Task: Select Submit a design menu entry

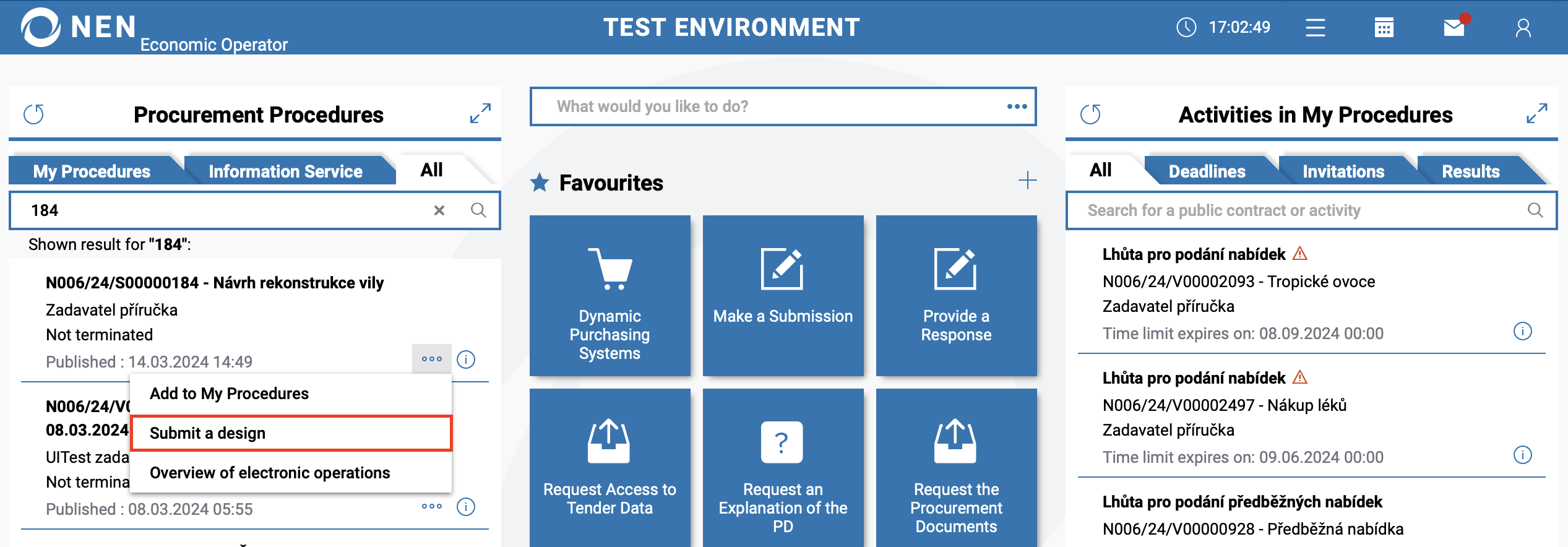Action: tap(291, 433)
